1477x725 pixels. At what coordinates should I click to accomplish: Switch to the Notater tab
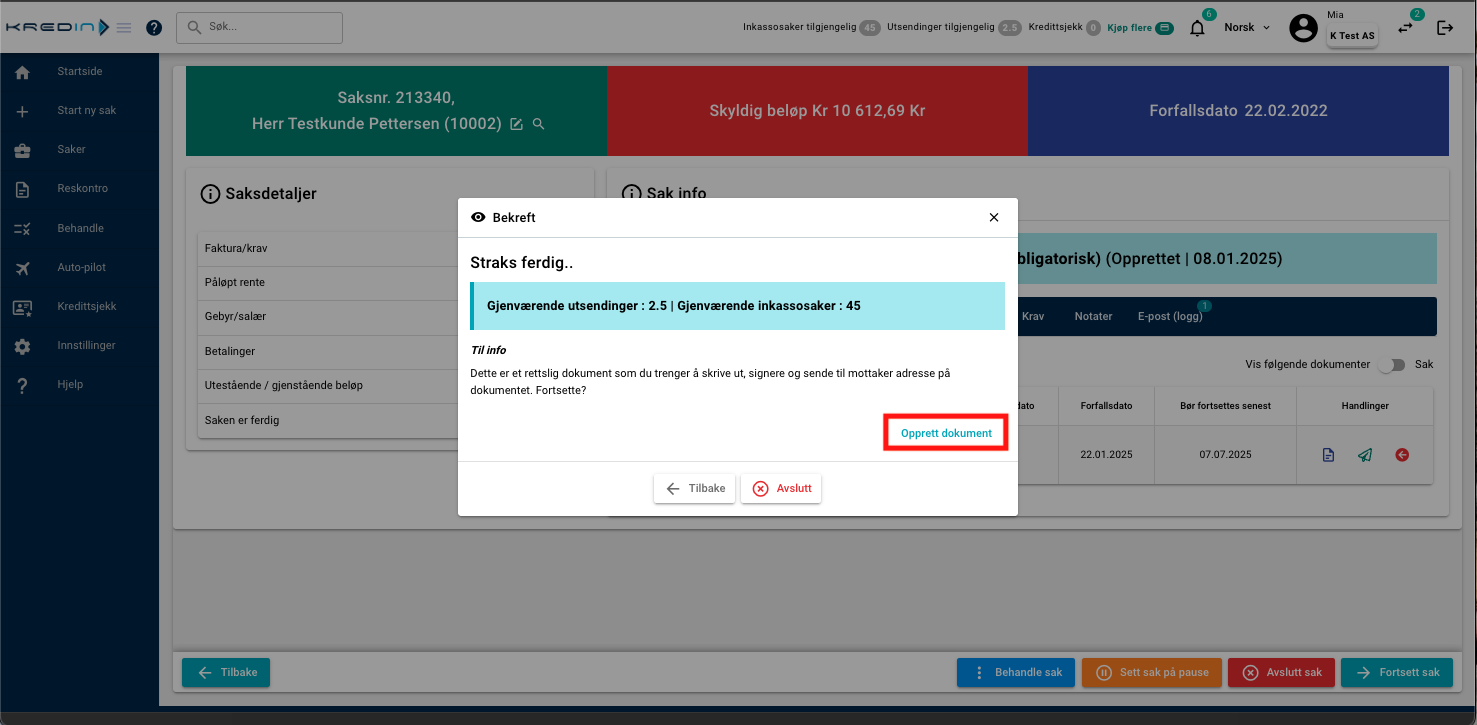[x=1093, y=316]
